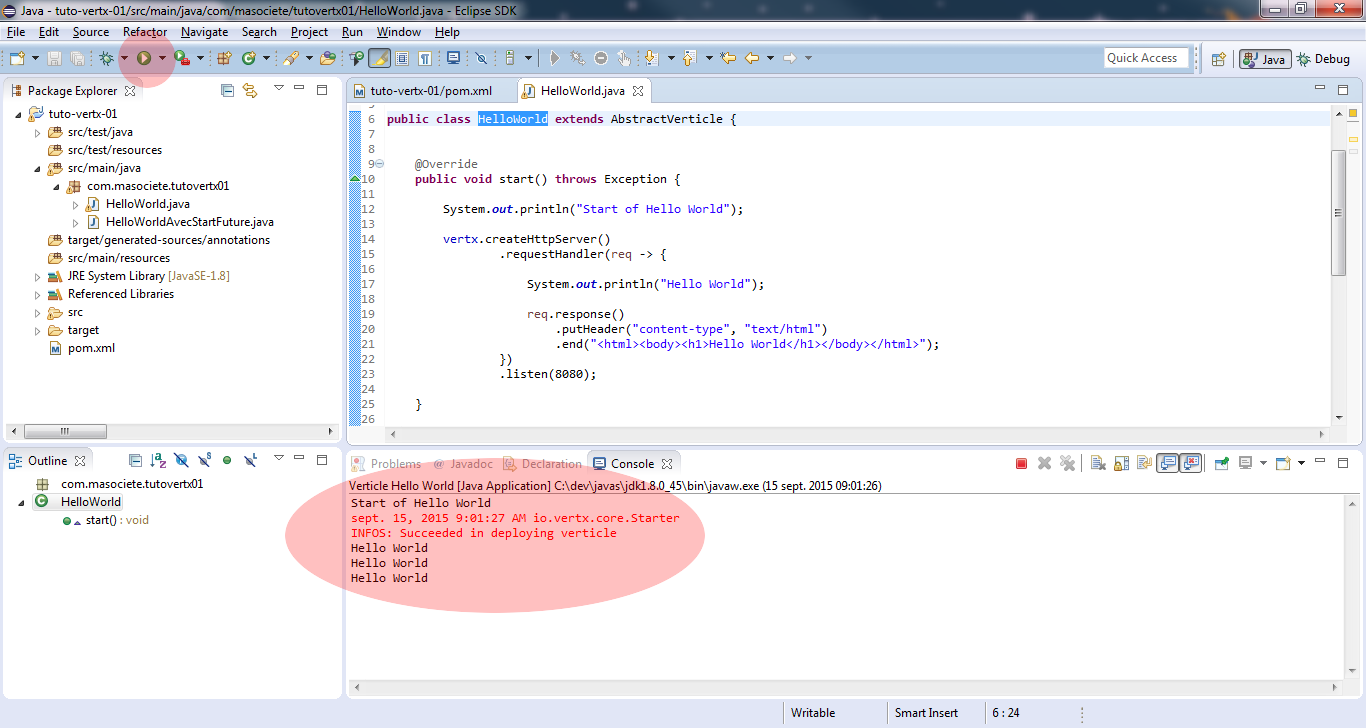Click the green Run button in toolbar
The height and width of the screenshot is (728, 1366).
pyautogui.click(x=144, y=58)
